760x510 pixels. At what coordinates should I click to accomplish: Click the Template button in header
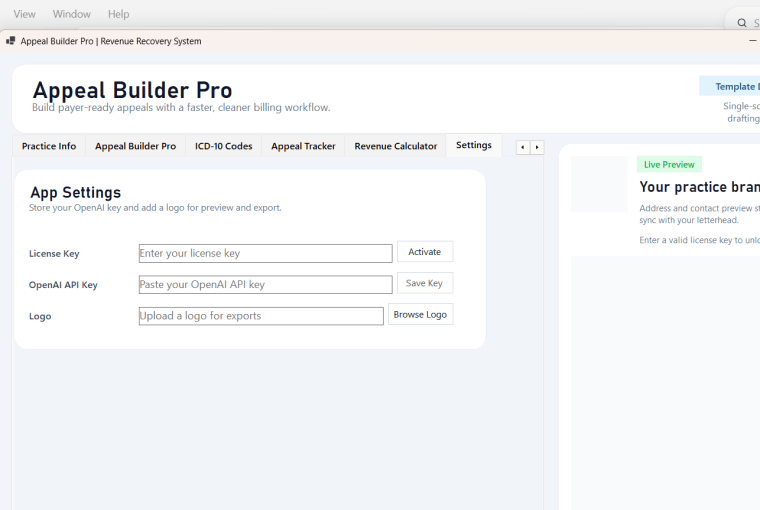click(x=729, y=86)
